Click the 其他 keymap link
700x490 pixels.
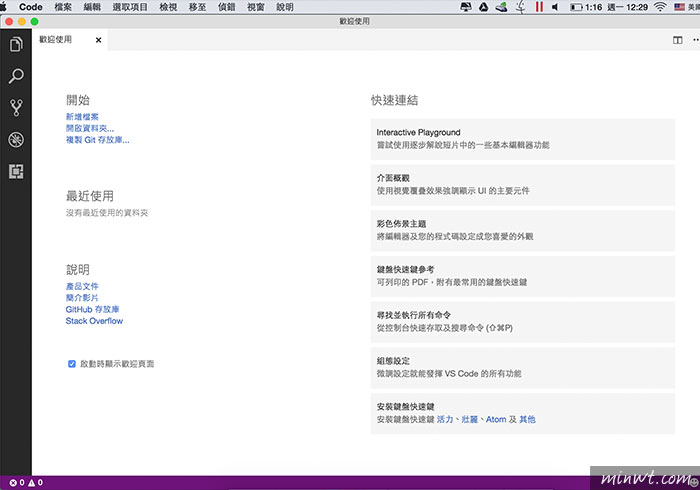tap(527, 419)
